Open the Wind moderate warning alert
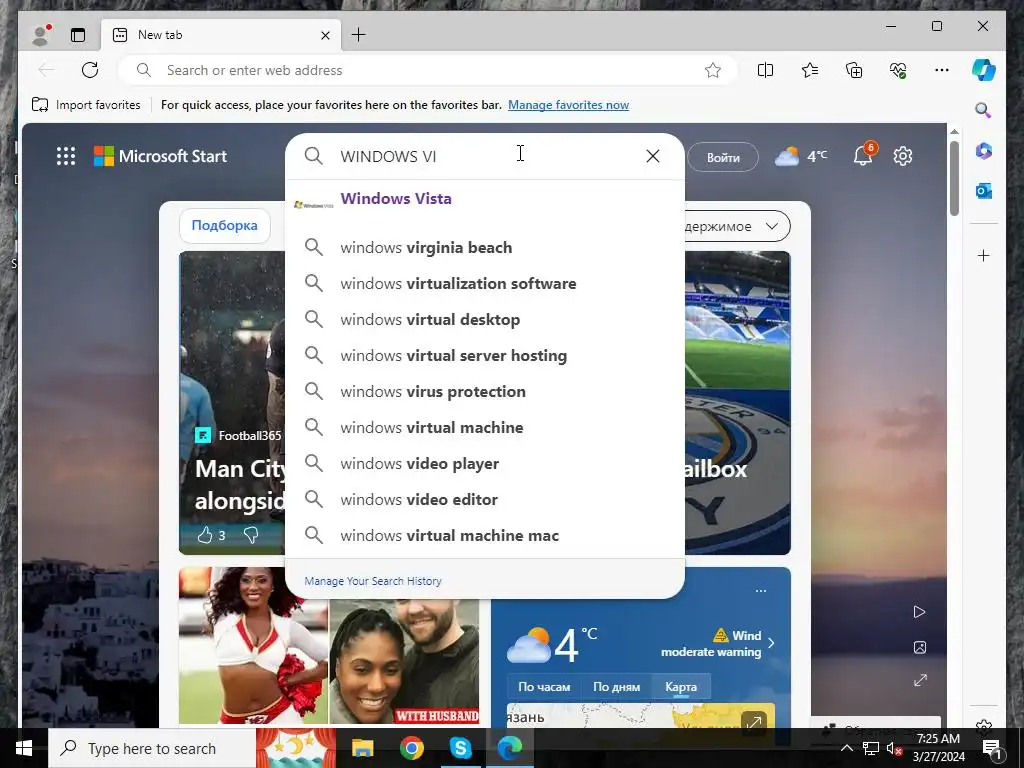The height and width of the screenshot is (768, 1024). (x=718, y=643)
